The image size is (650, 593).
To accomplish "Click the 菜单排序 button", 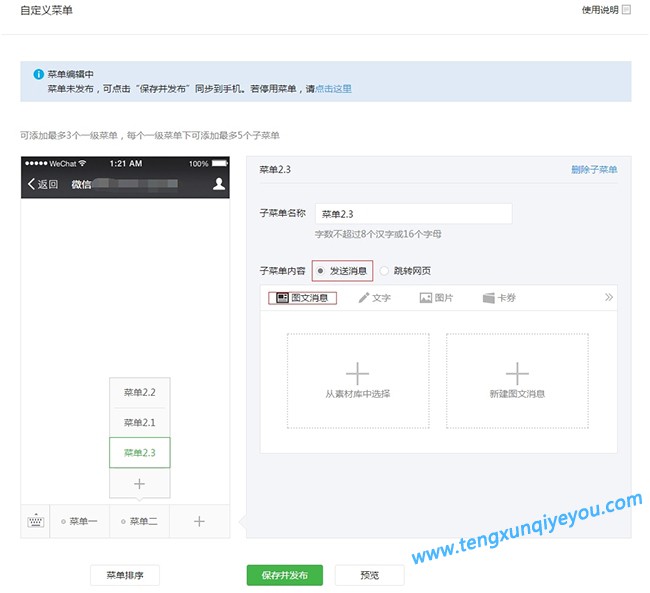I will click(x=125, y=575).
